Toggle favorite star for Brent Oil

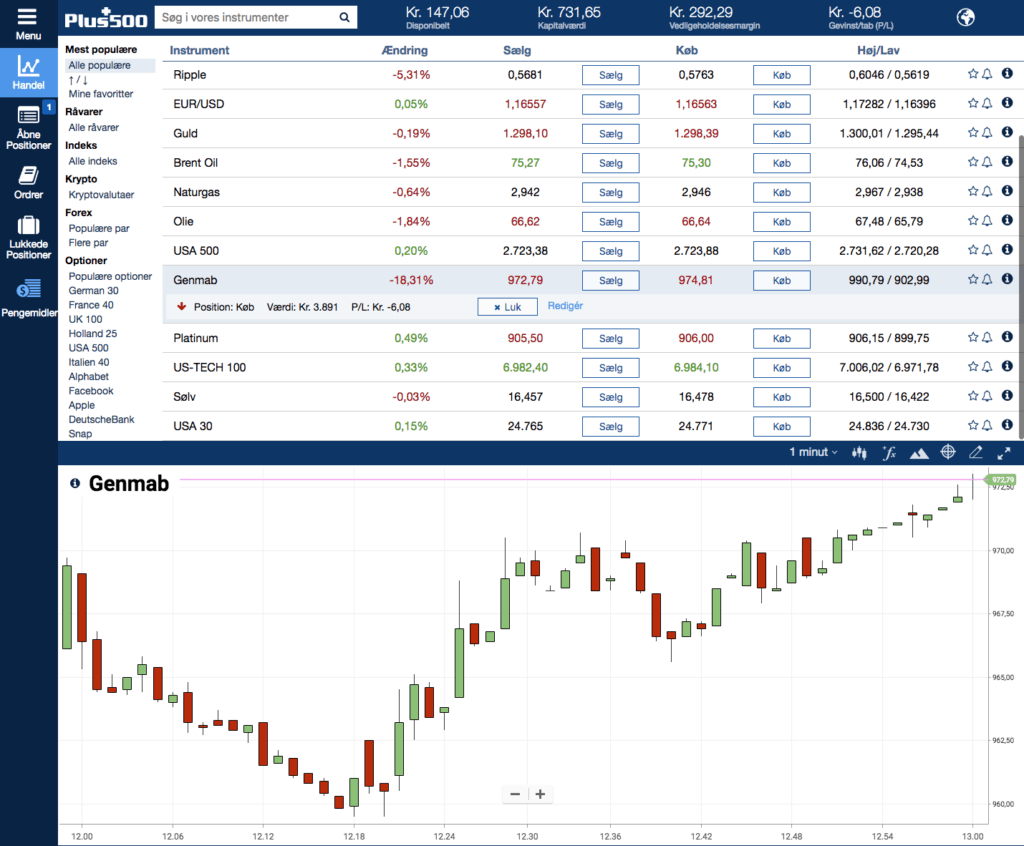pos(972,161)
